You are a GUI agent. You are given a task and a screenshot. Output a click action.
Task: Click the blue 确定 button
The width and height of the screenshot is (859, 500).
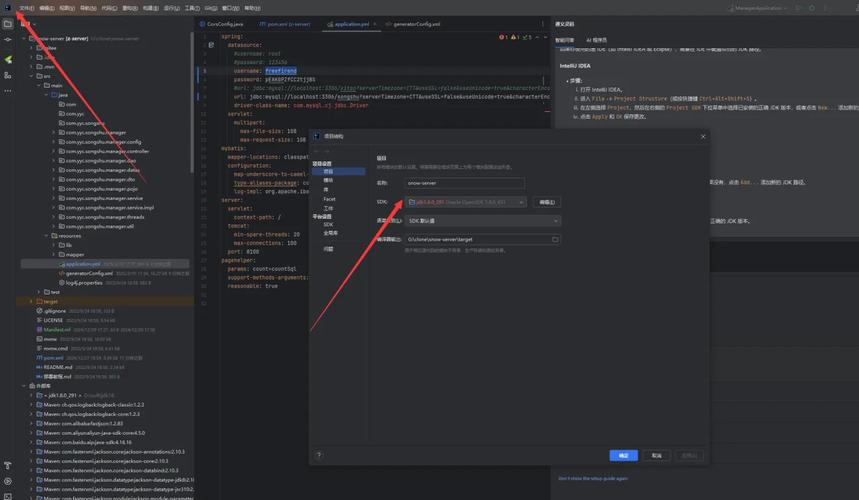coord(623,455)
